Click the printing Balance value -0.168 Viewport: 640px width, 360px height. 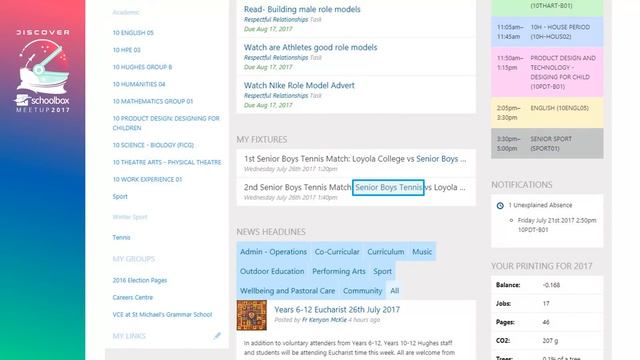click(x=551, y=285)
